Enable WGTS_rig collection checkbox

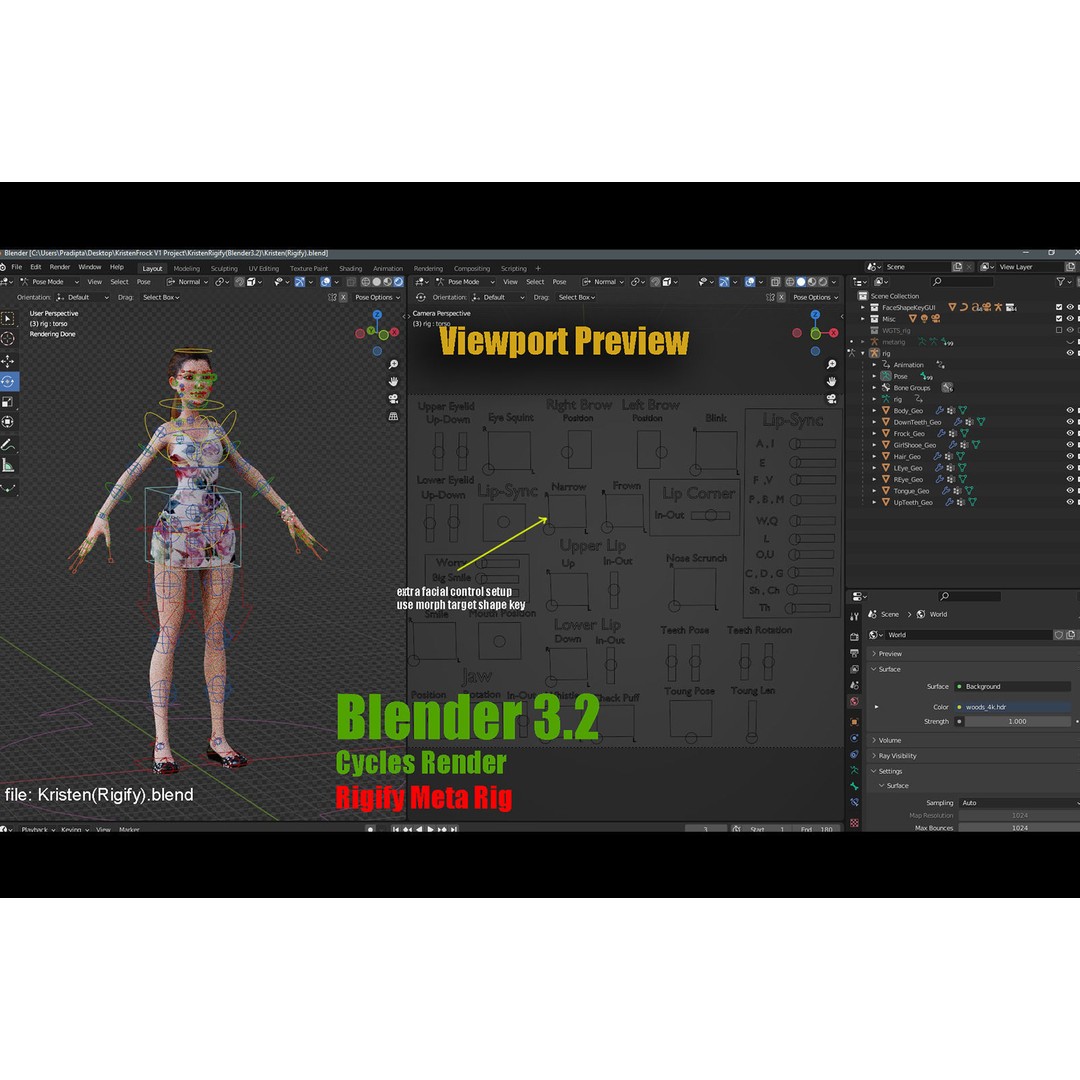[1059, 330]
